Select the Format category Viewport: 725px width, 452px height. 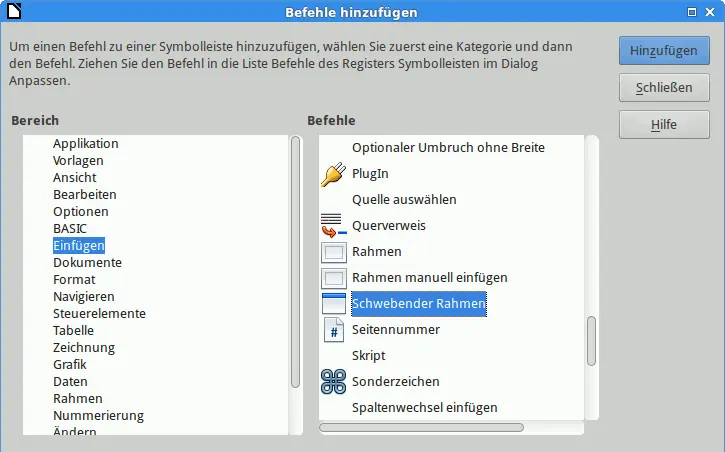(x=74, y=279)
